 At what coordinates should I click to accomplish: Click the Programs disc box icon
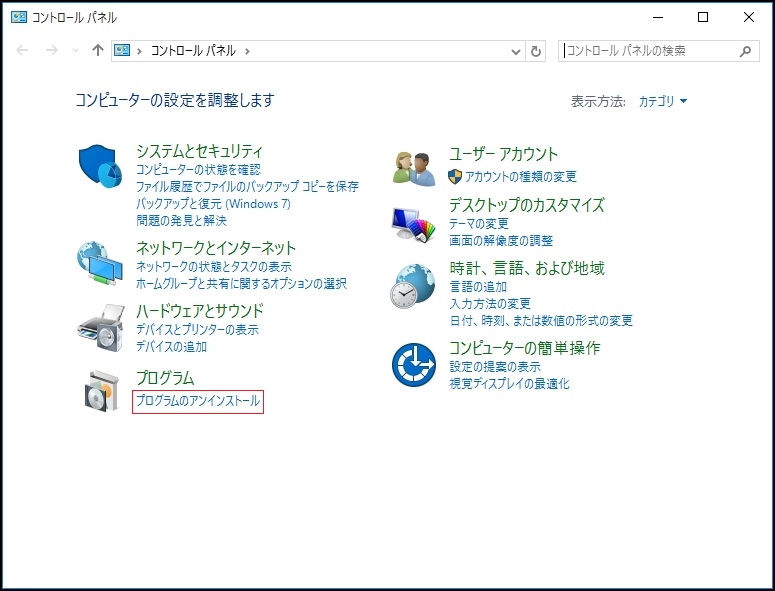102,391
